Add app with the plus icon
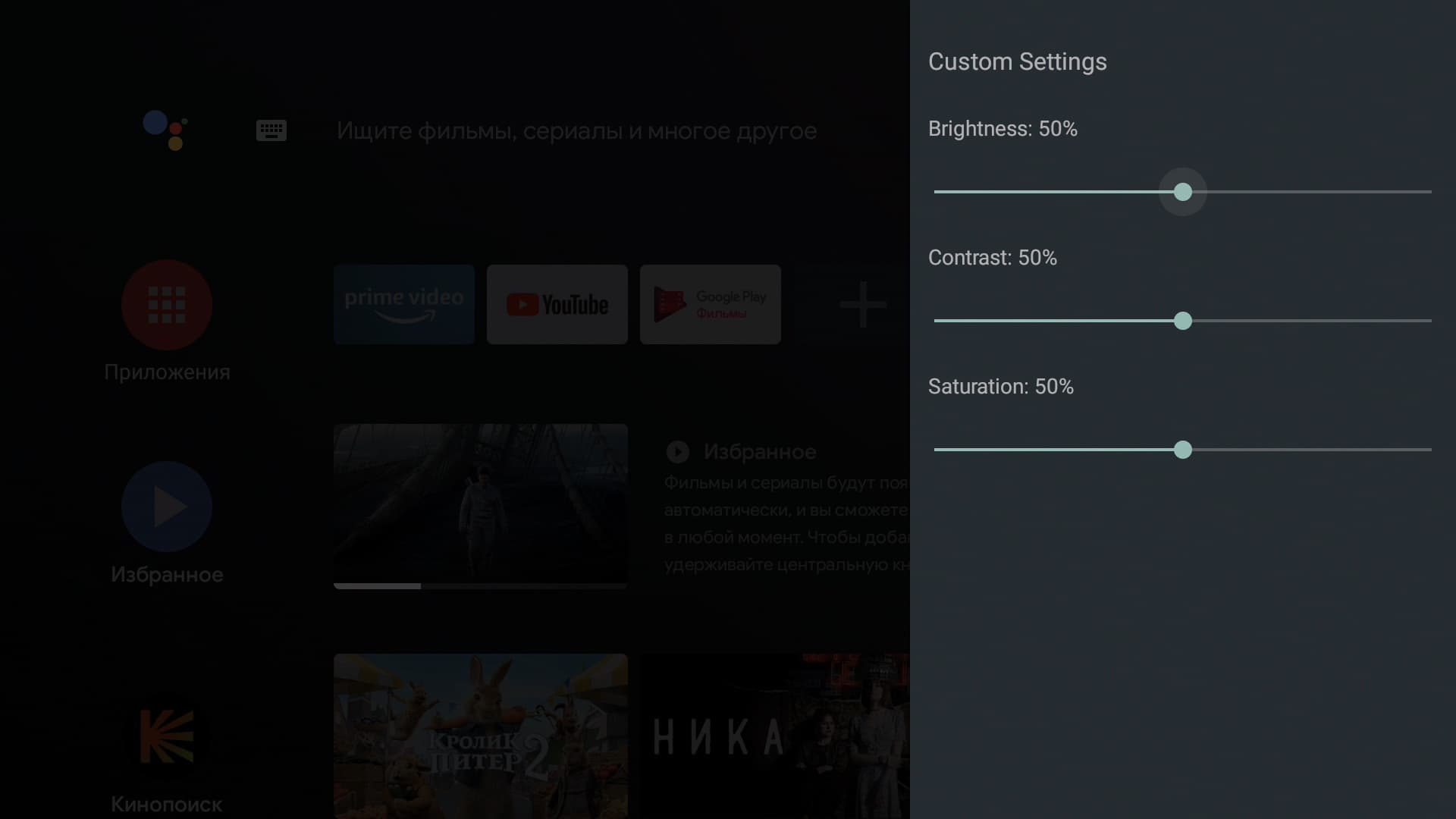This screenshot has width=1456, height=819. [863, 304]
